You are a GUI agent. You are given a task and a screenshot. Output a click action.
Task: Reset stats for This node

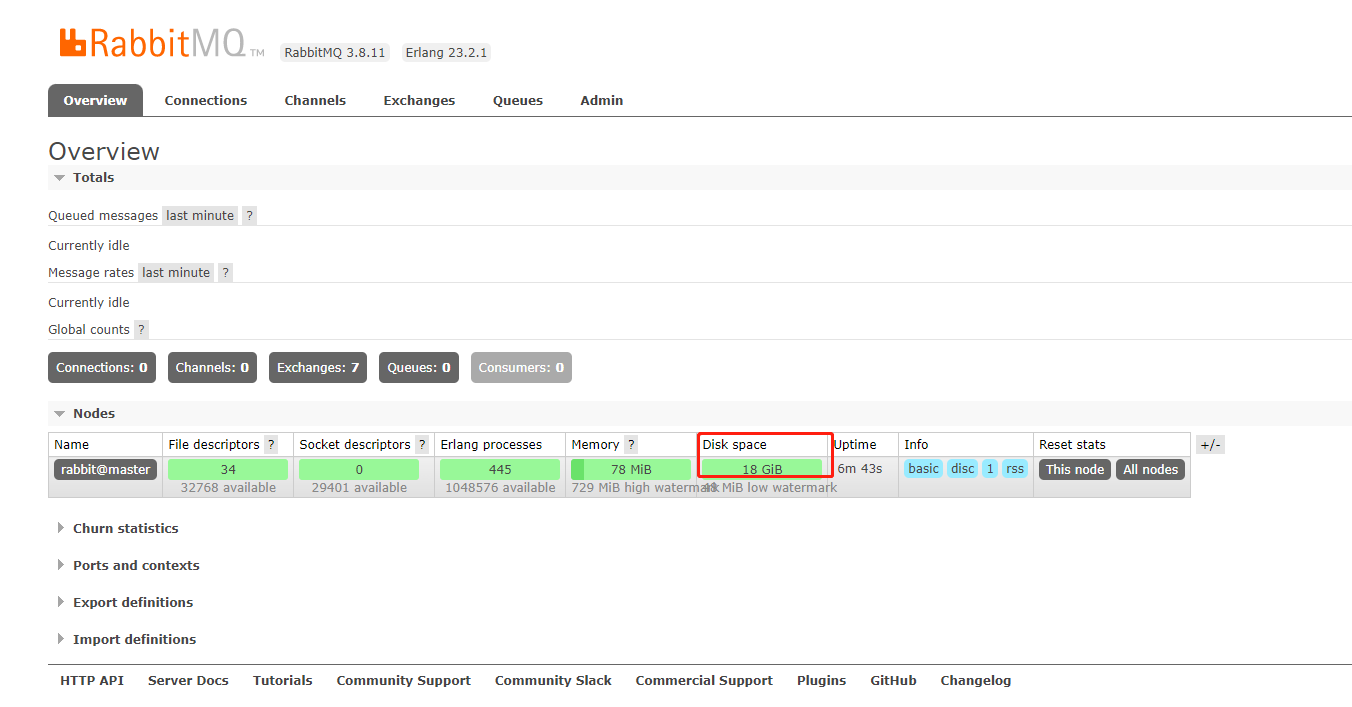coord(1075,470)
